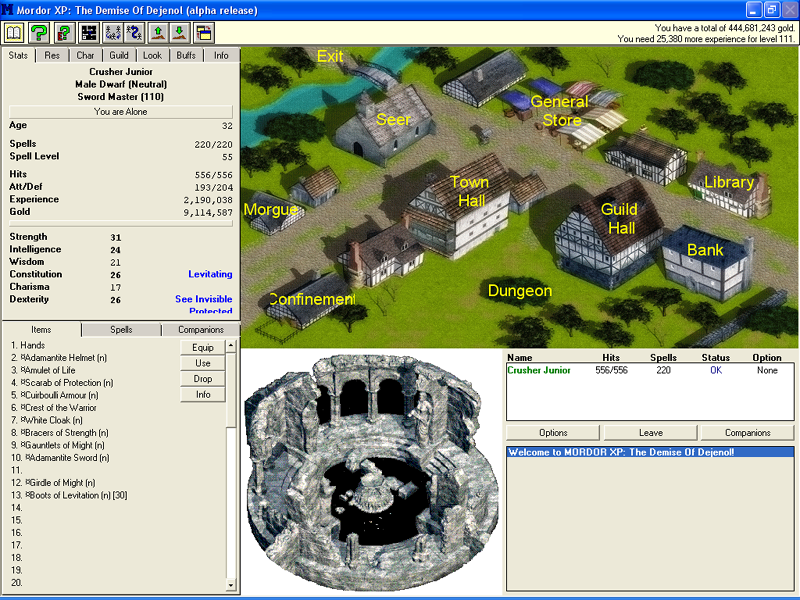This screenshot has height=600, width=800.
Task: Click the green question mark help icon
Action: pyautogui.click(x=39, y=32)
